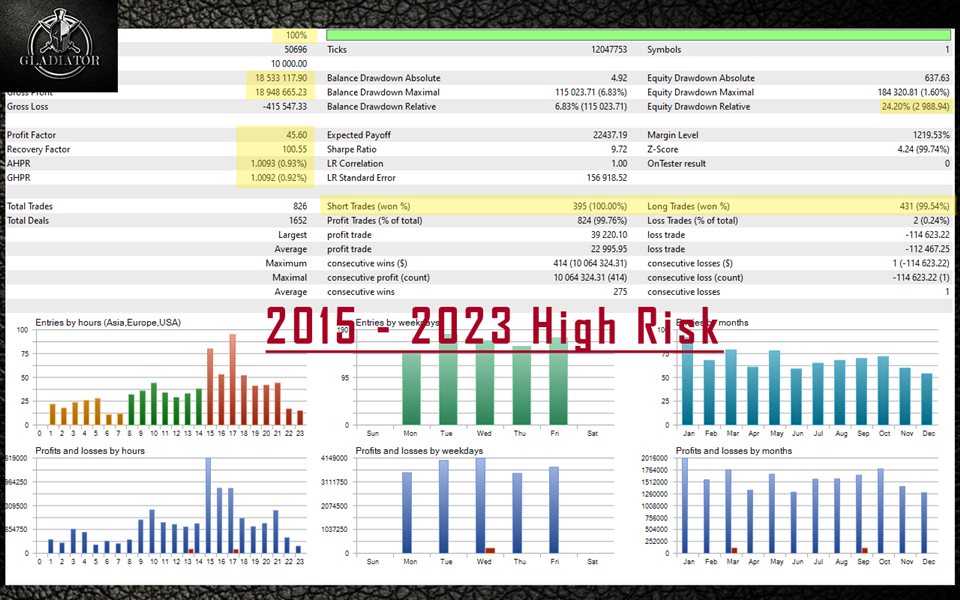Select red loss bar for Sep in months chart
The height and width of the screenshot is (600, 960).
coord(864,550)
